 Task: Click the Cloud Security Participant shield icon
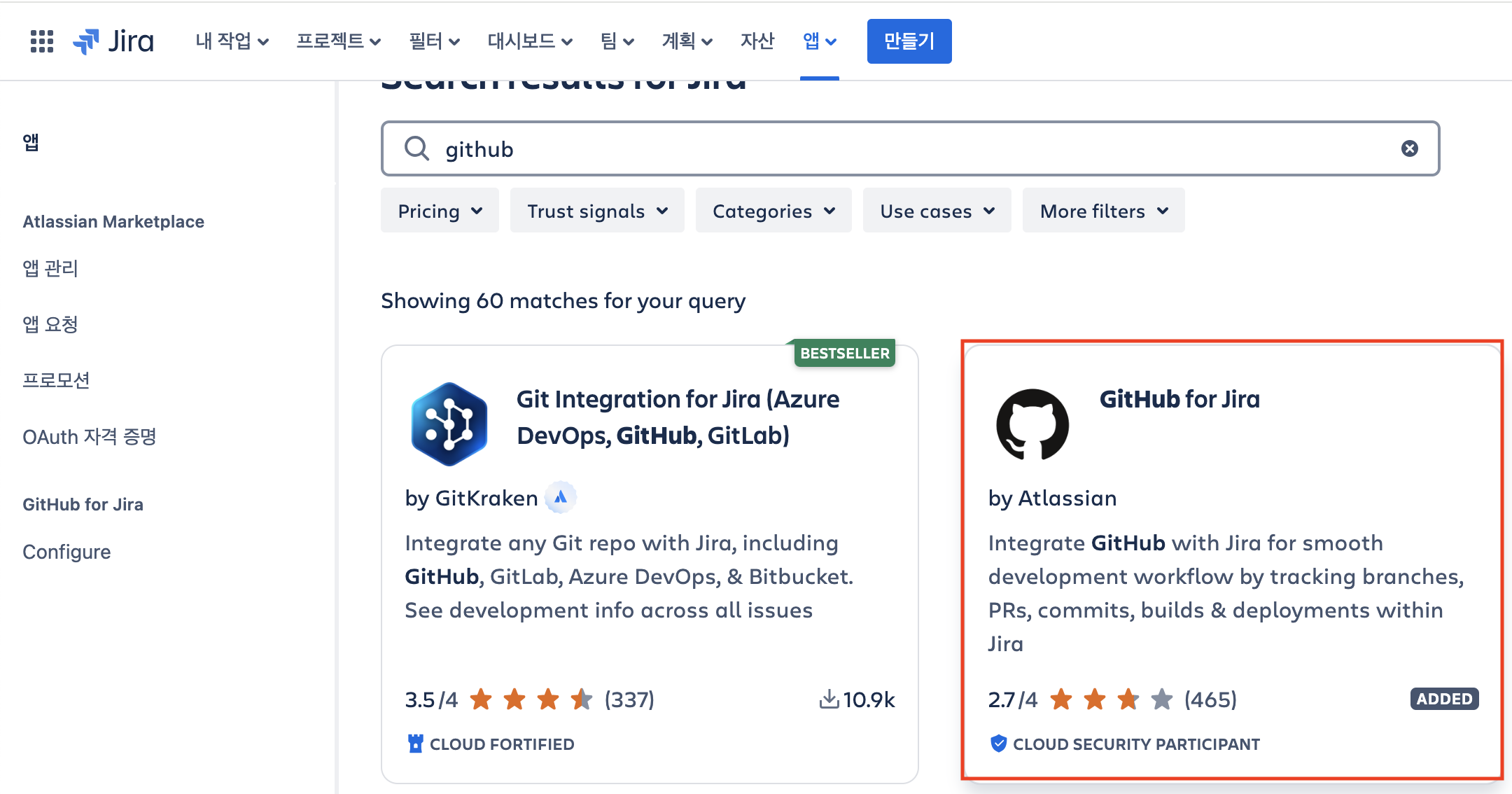click(998, 744)
